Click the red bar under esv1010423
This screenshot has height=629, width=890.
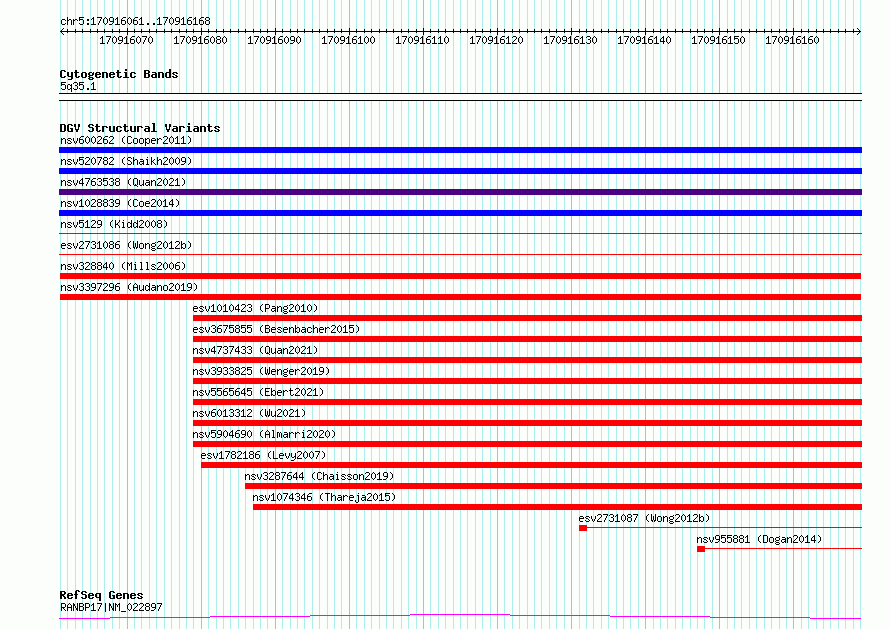tap(527, 318)
